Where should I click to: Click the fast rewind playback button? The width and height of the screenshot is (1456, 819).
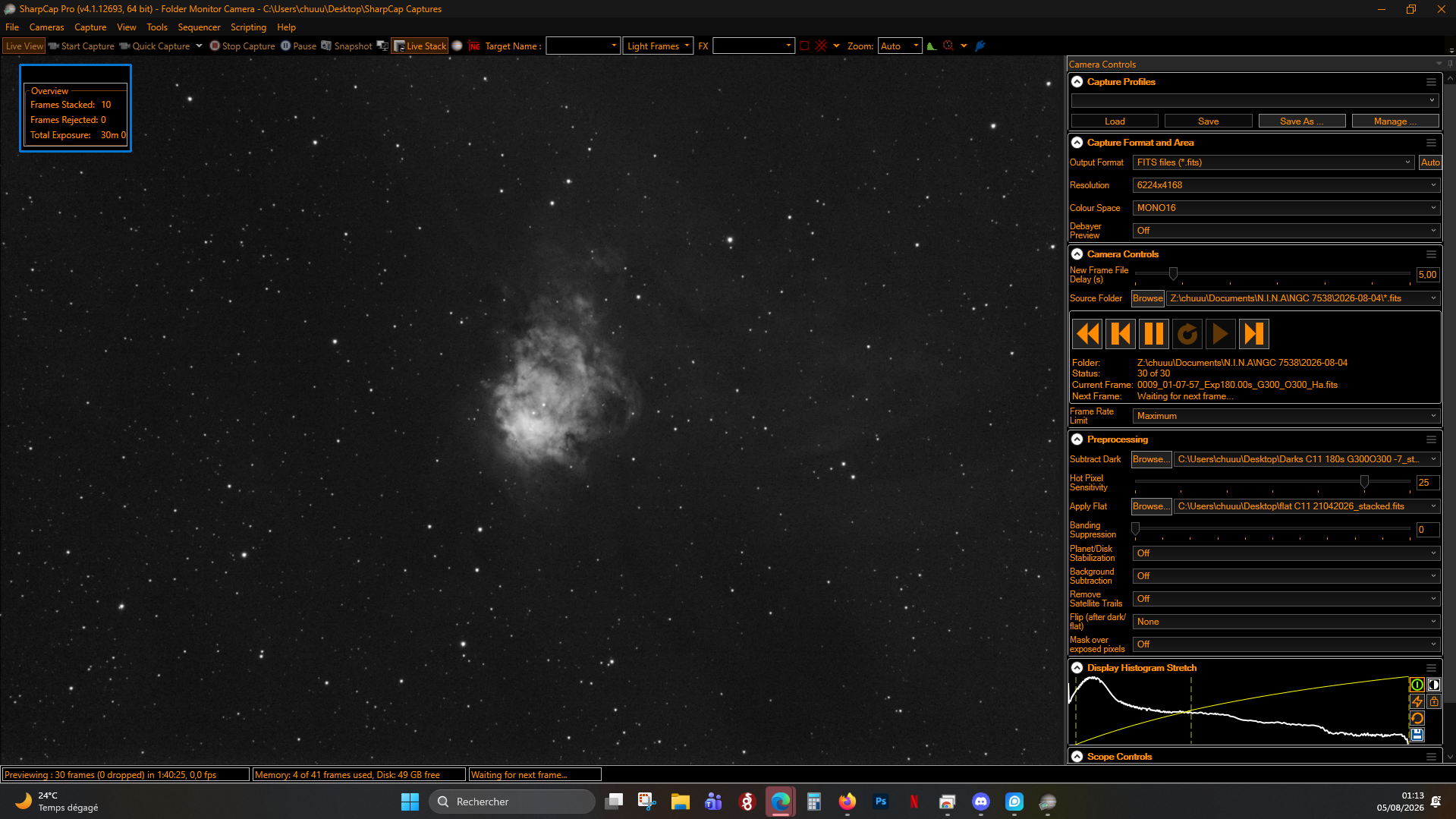pos(1087,334)
